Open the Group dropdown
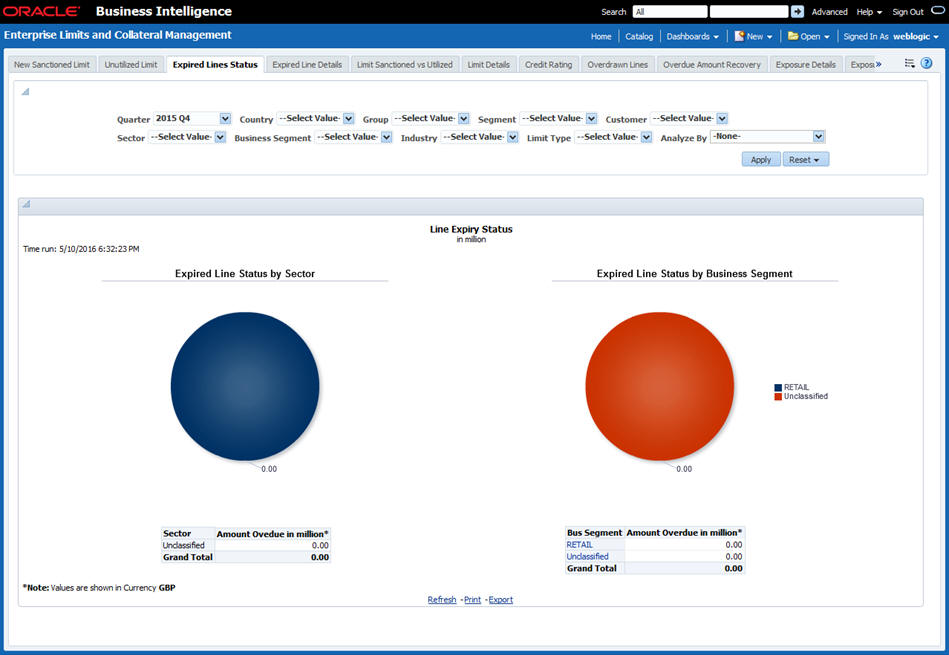 (x=464, y=119)
